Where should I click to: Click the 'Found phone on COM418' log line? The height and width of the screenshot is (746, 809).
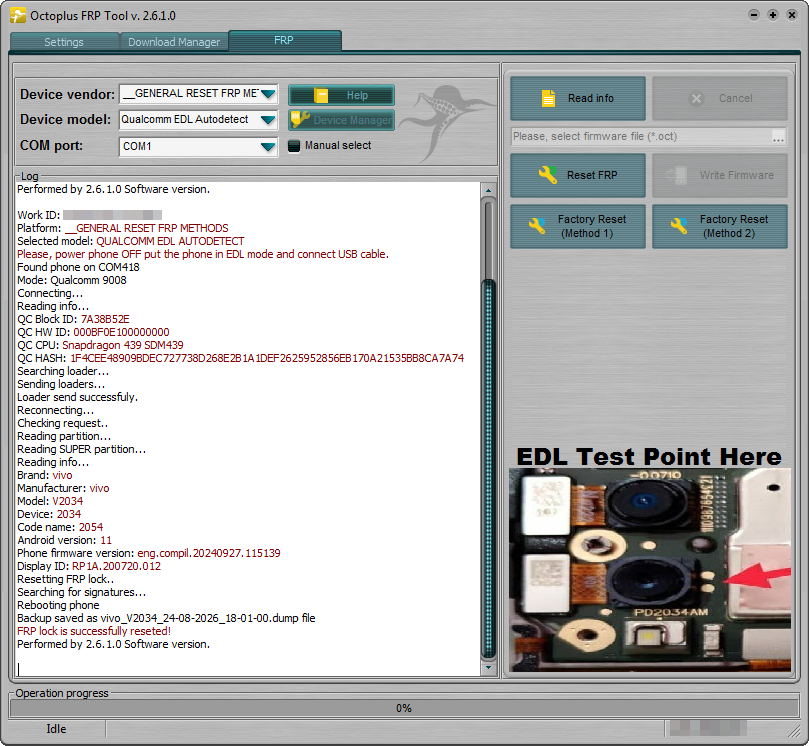78,267
